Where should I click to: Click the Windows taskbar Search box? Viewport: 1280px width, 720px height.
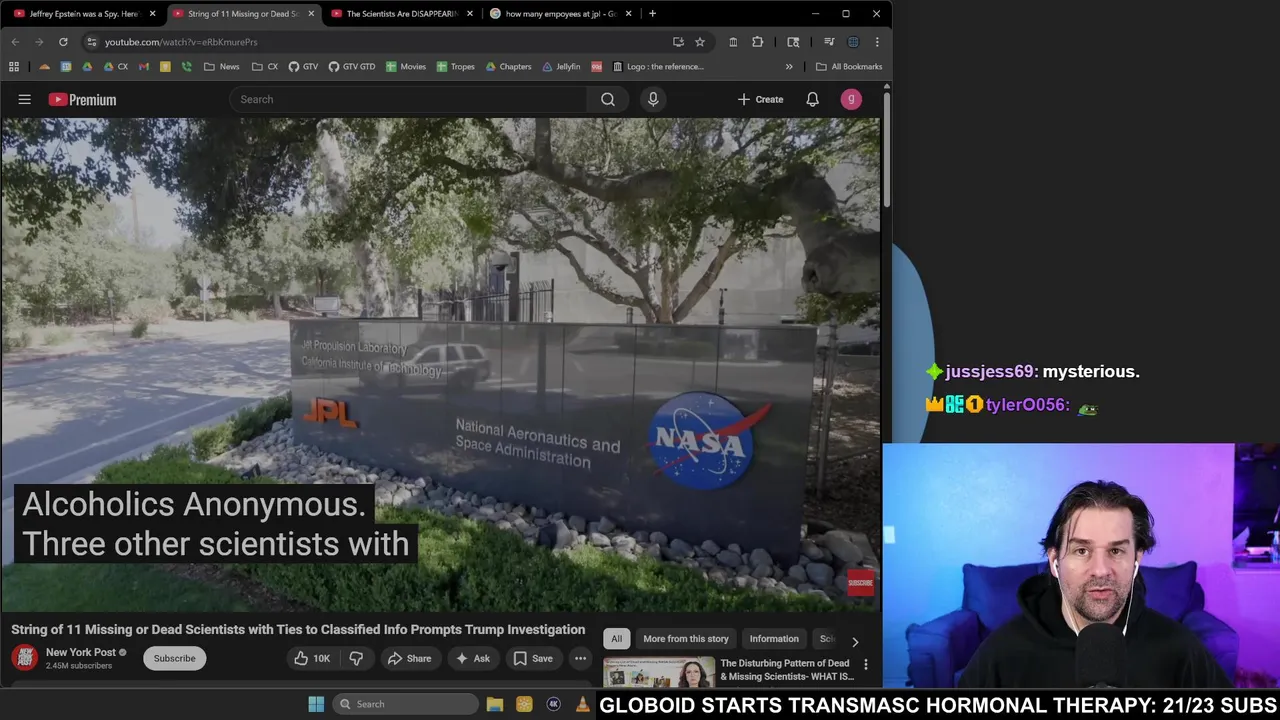(x=404, y=704)
